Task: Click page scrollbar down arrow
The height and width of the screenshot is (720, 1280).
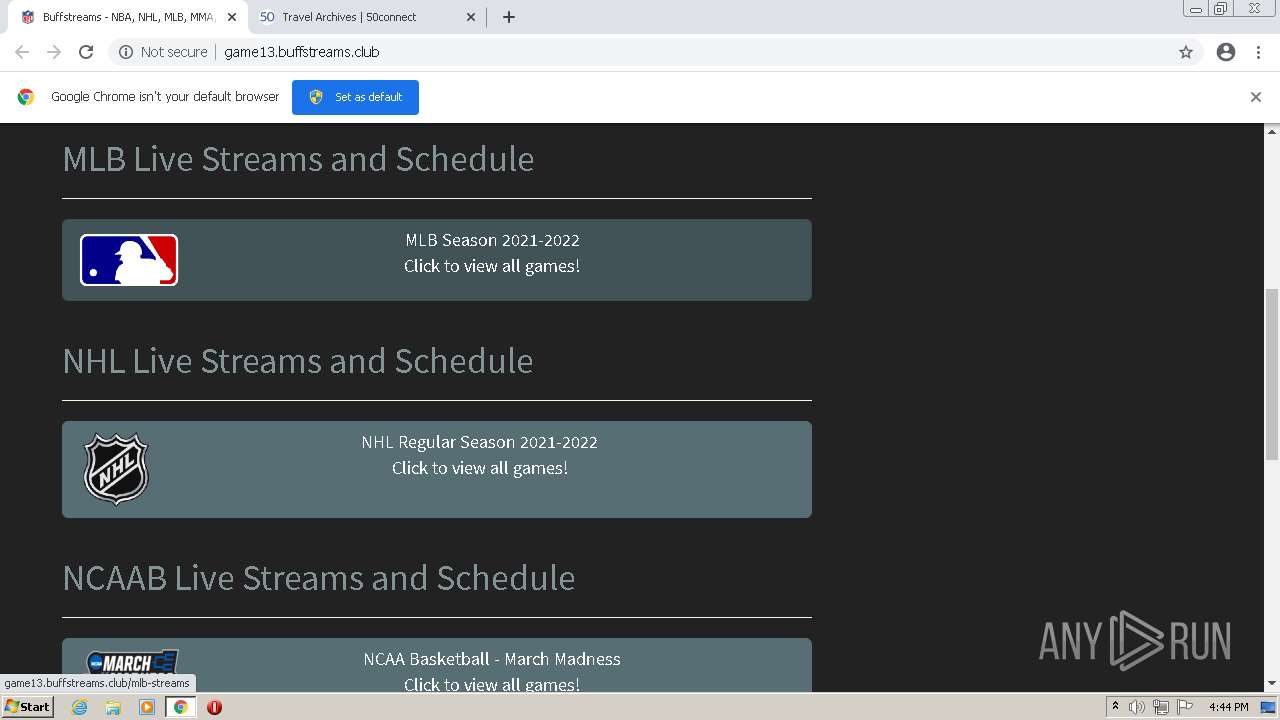Action: coord(1272,684)
